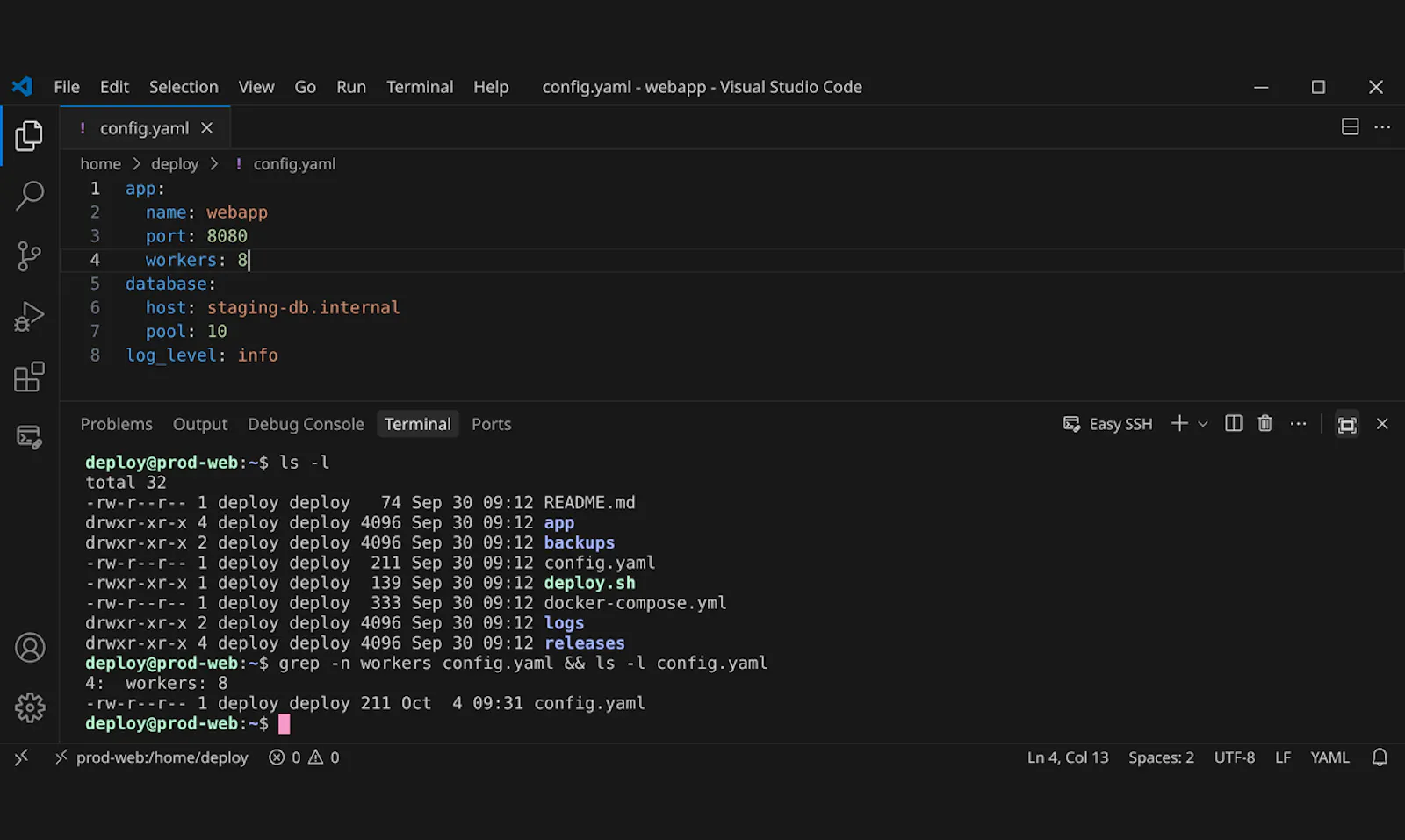Screen dimensions: 1405x840
Task: Change language mode via YAML
Action: (1329, 757)
